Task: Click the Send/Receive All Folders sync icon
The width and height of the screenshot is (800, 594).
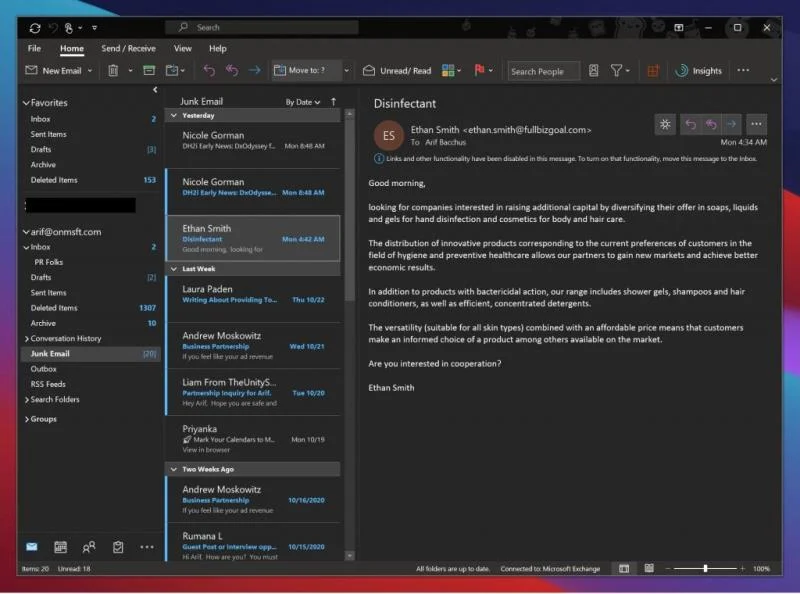Action: pyautogui.click(x=35, y=28)
